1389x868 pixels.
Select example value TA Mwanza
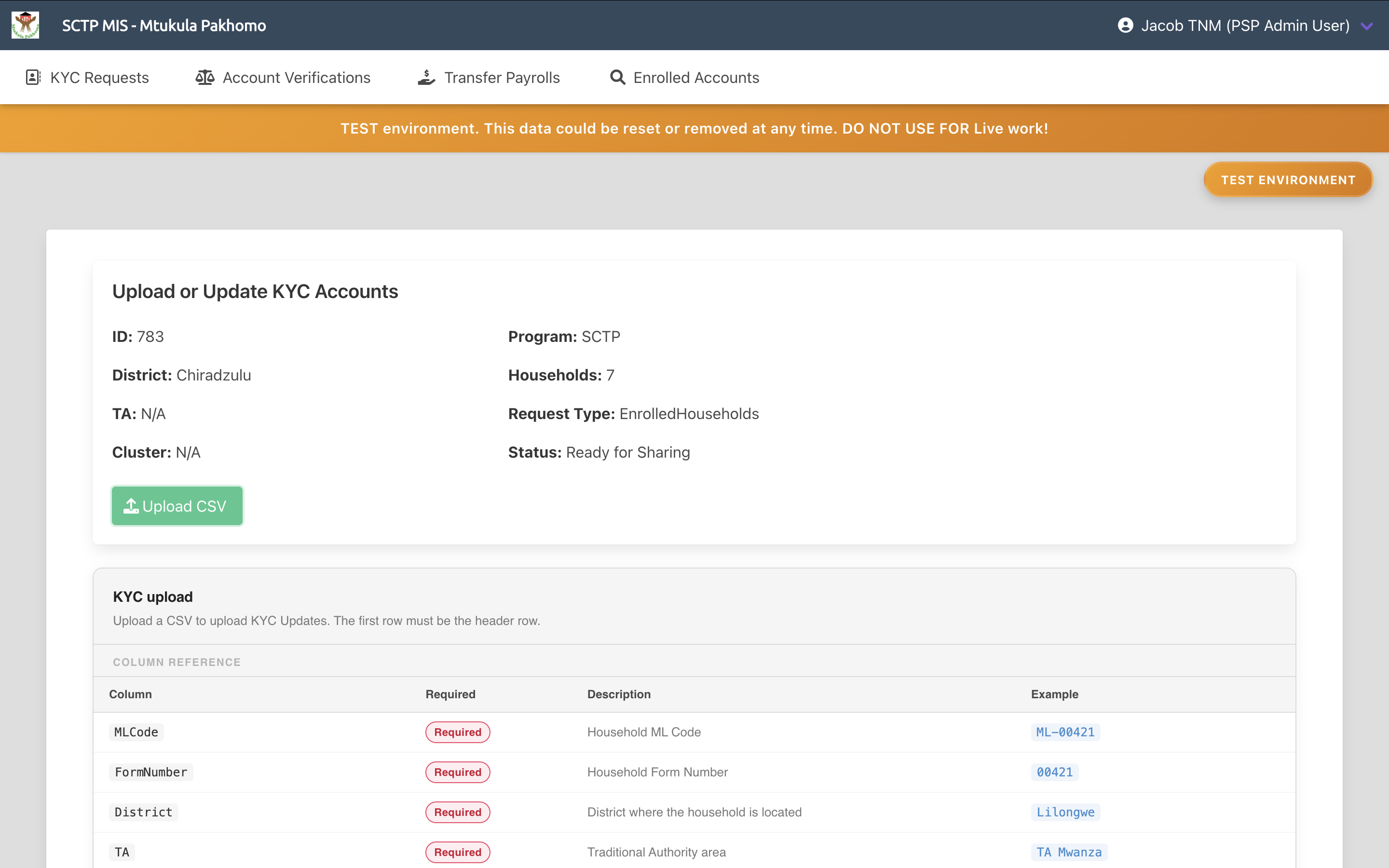pyautogui.click(x=1069, y=852)
